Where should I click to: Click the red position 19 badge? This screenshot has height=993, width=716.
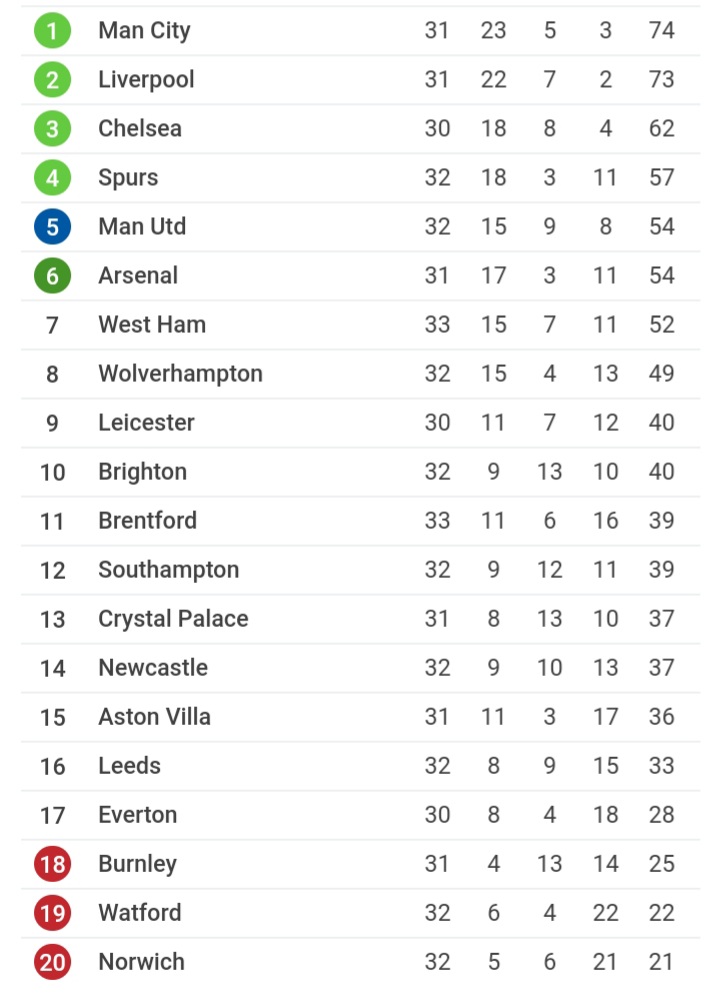pyautogui.click(x=53, y=913)
